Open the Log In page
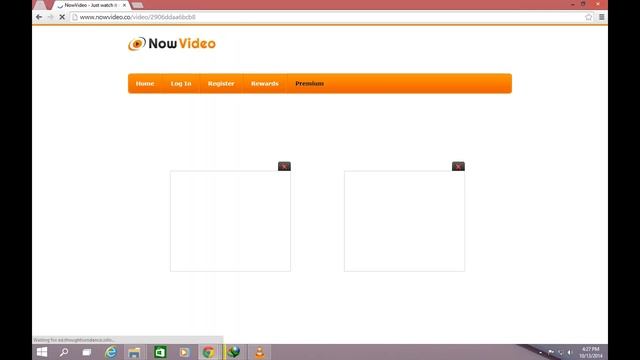This screenshot has width=640, height=360. pos(181,84)
